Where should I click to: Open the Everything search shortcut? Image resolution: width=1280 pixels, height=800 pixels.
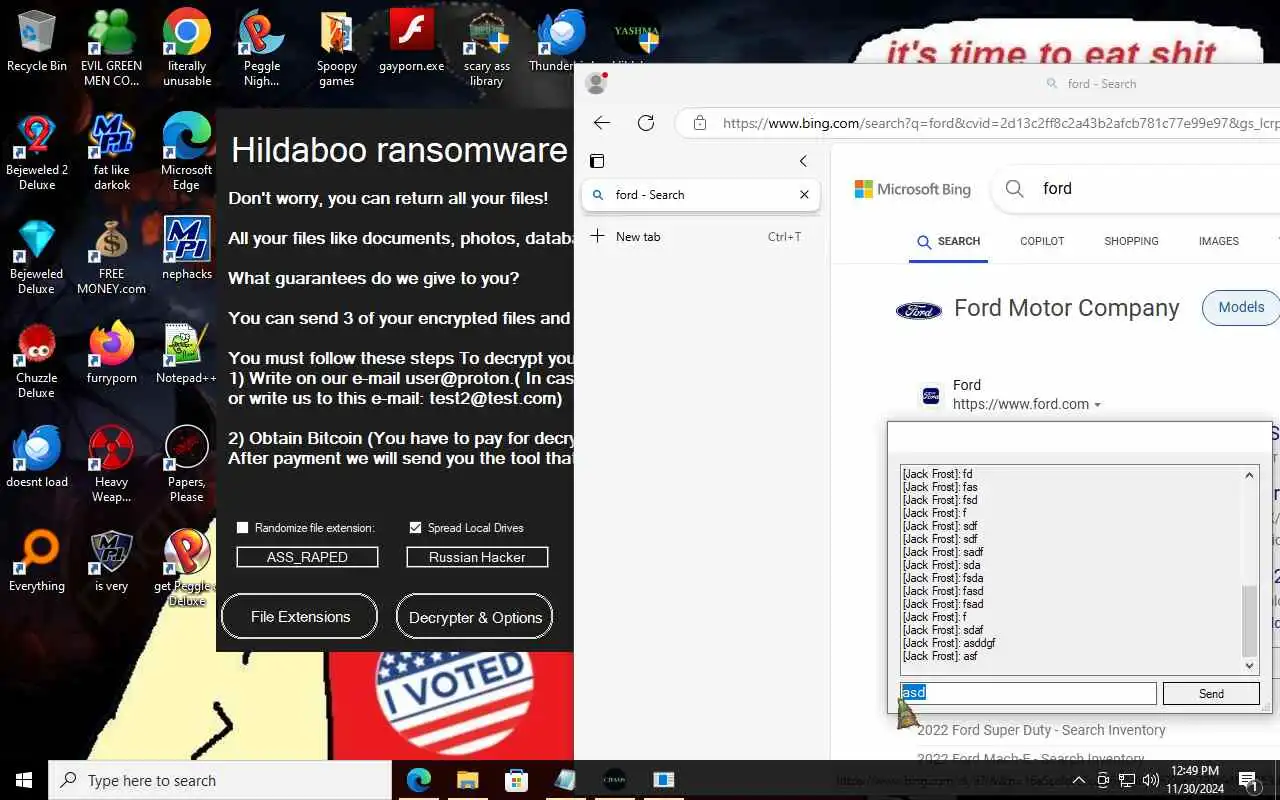click(37, 561)
